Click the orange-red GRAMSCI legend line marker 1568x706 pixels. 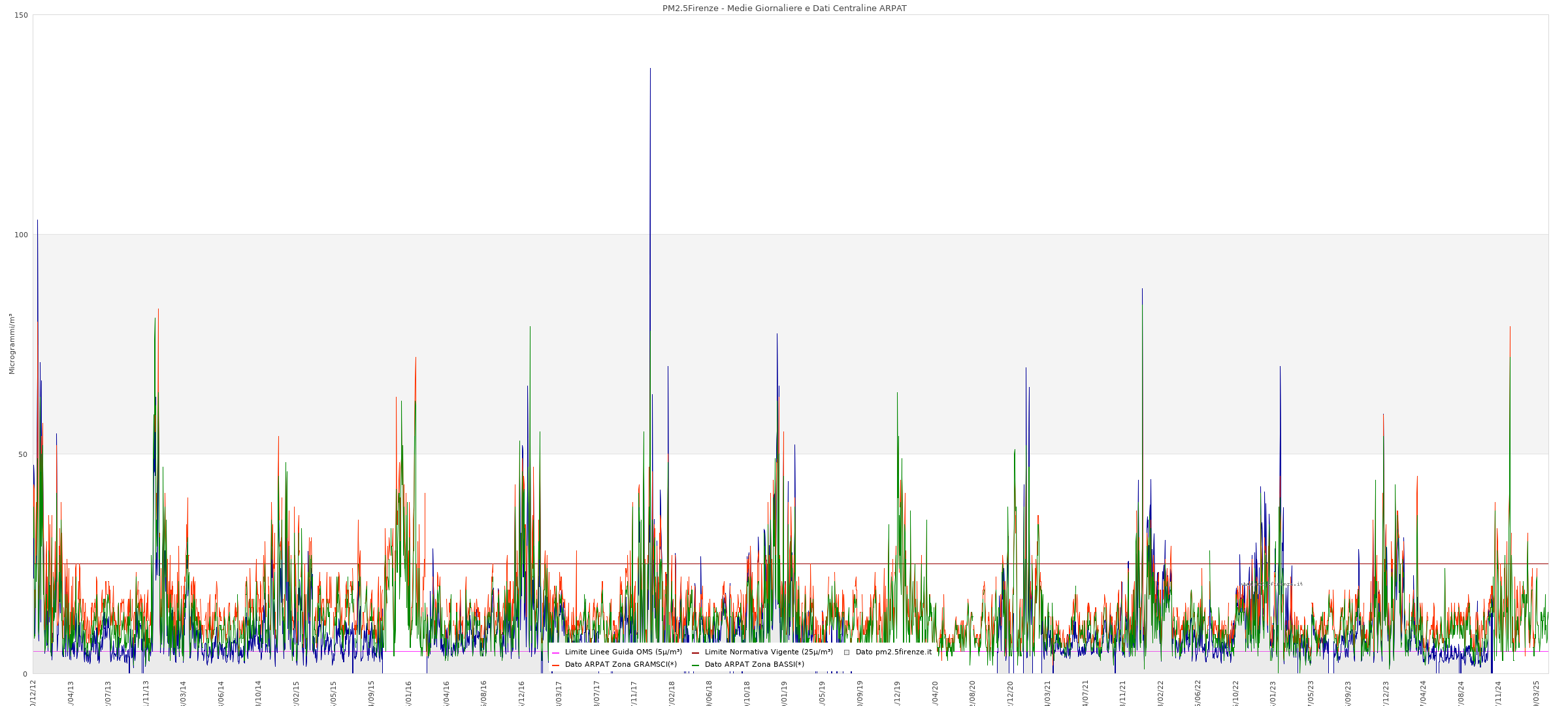[x=555, y=665]
